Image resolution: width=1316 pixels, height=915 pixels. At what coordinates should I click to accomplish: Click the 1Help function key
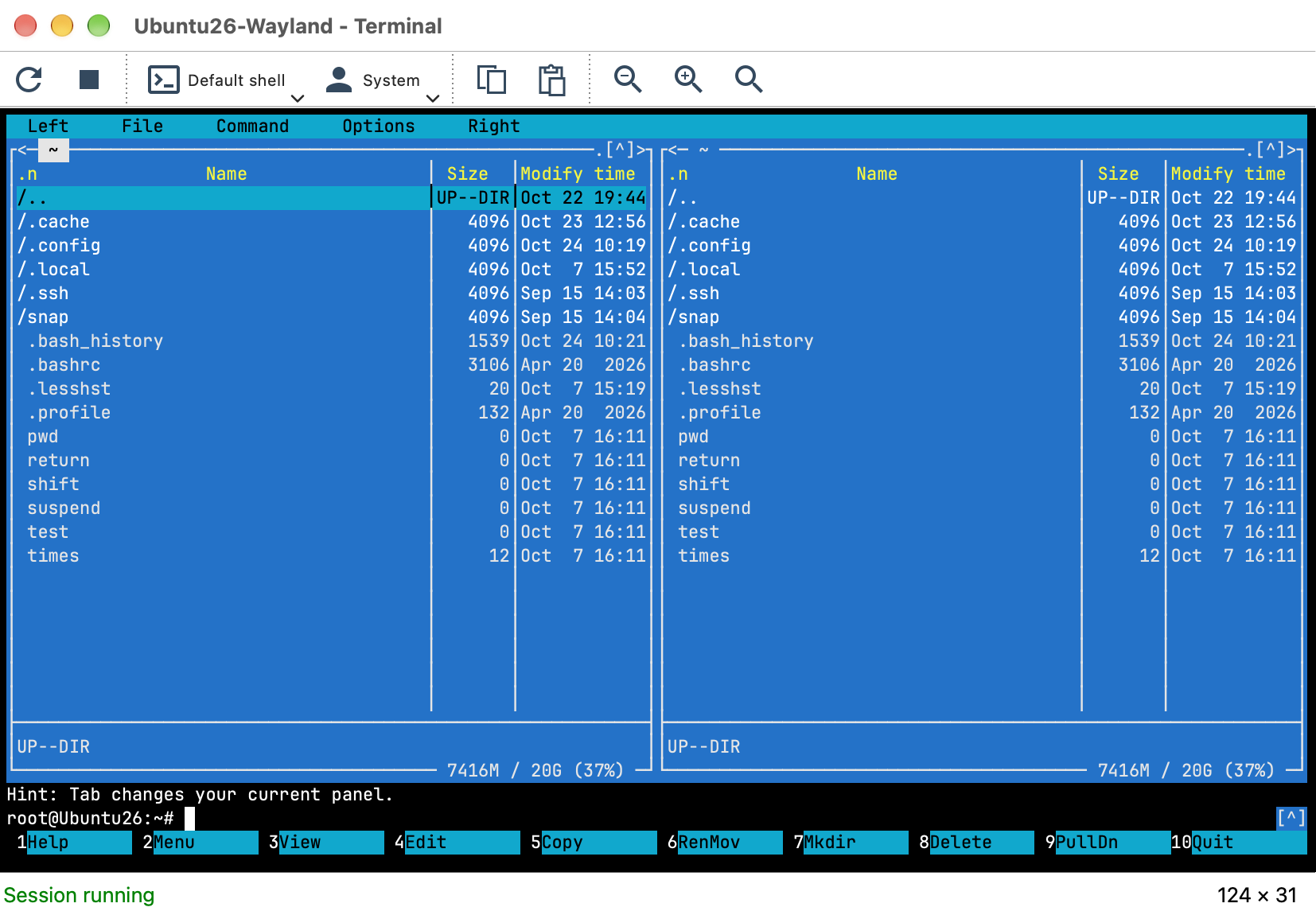click(74, 842)
